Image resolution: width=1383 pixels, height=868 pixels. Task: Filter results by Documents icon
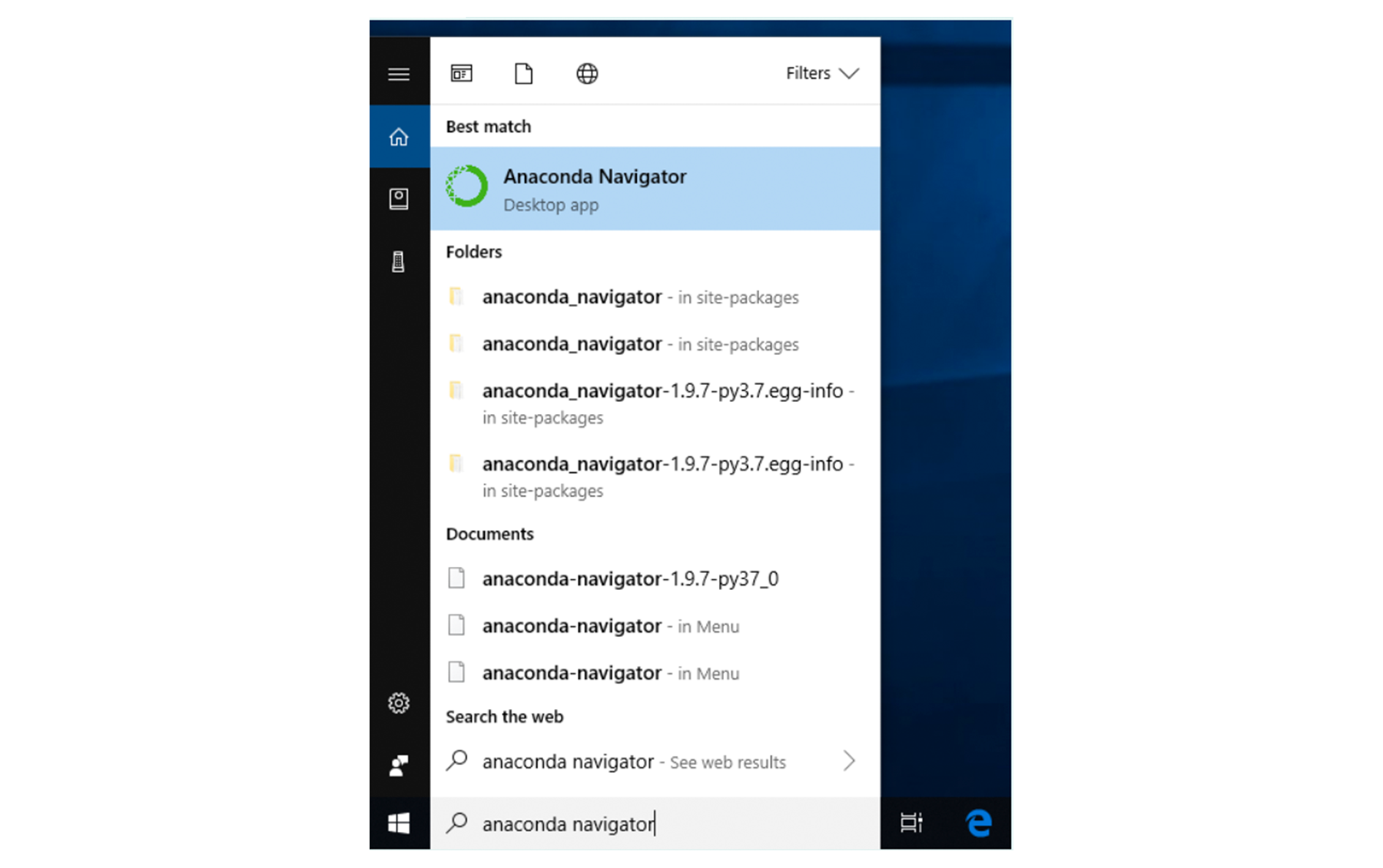pyautogui.click(x=523, y=74)
